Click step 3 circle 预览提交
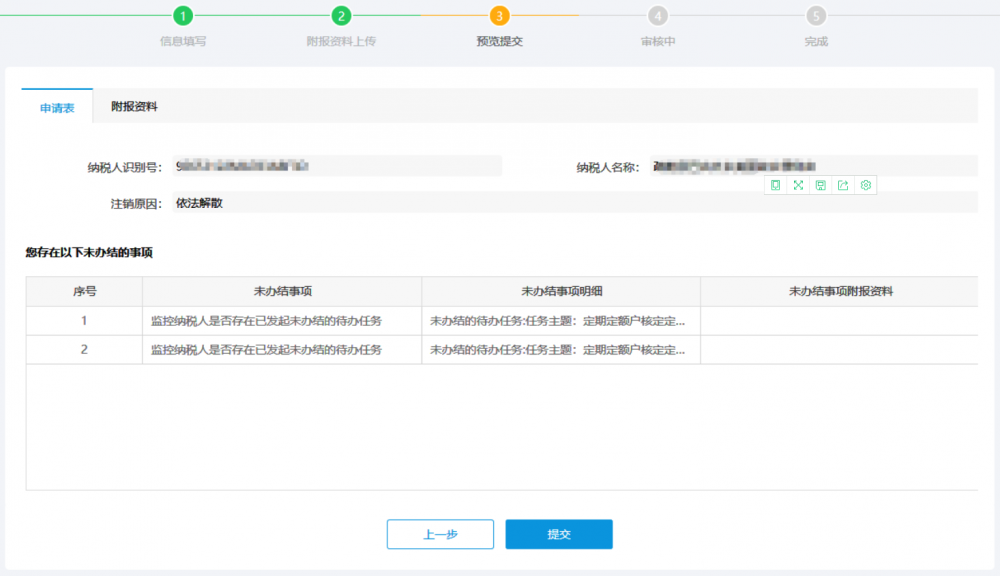The width and height of the screenshot is (1000, 576). point(499,16)
